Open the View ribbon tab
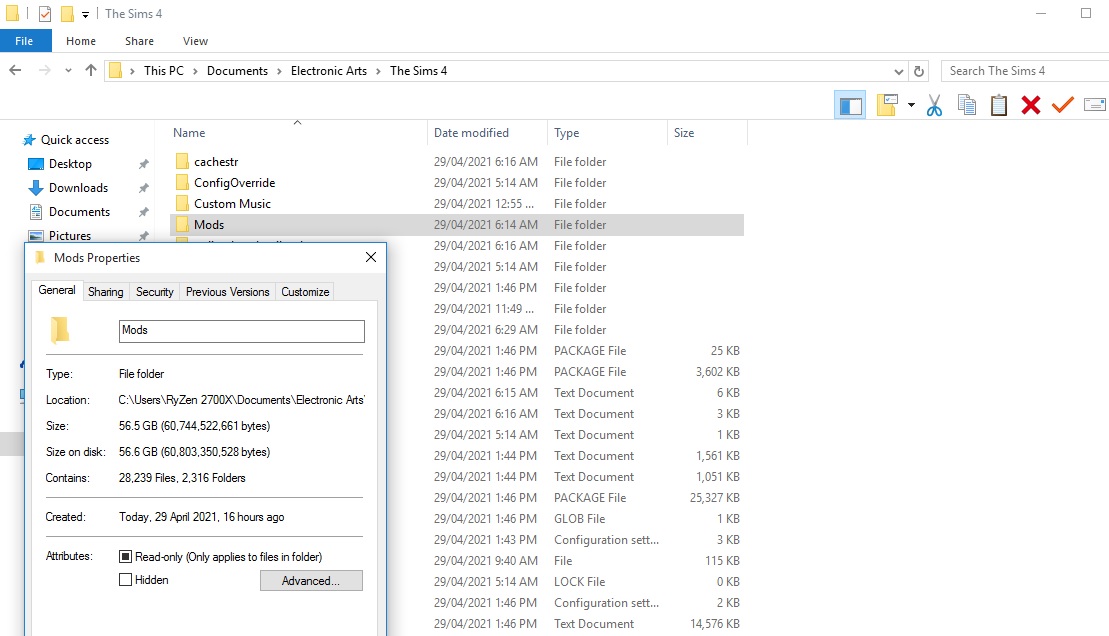This screenshot has width=1109, height=636. coord(195,41)
